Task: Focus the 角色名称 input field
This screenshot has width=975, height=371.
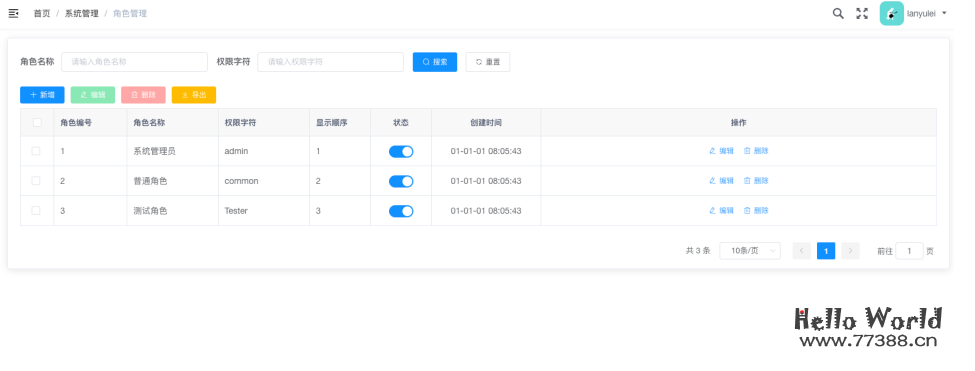Action: click(134, 62)
